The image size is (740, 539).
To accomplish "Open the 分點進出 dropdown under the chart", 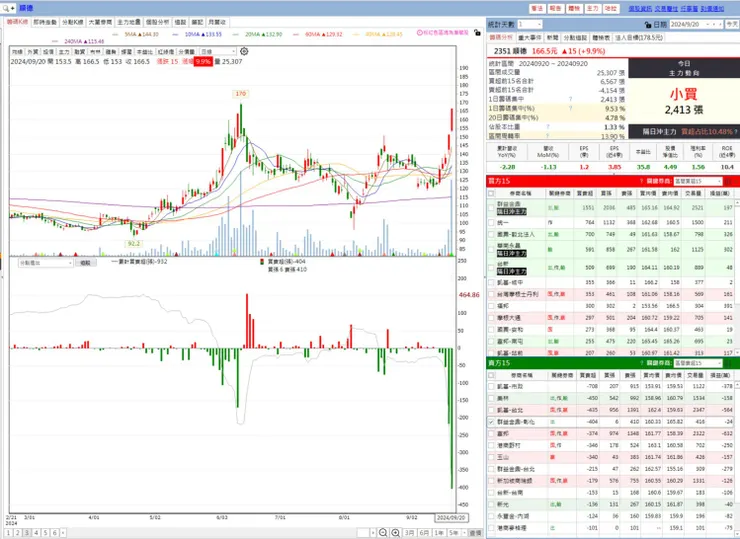I will point(45,263).
